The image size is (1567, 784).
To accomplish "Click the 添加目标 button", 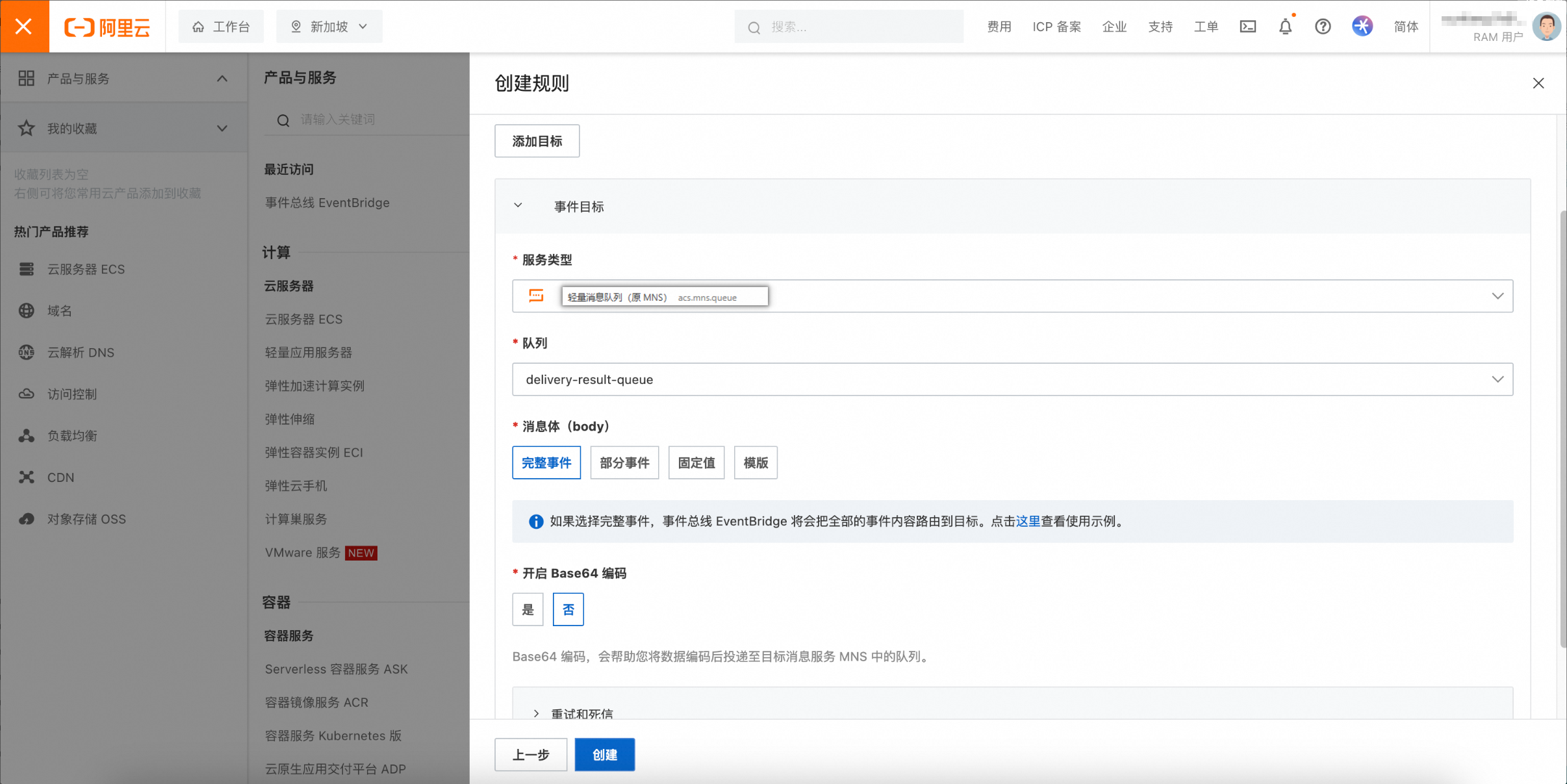I will (x=537, y=141).
